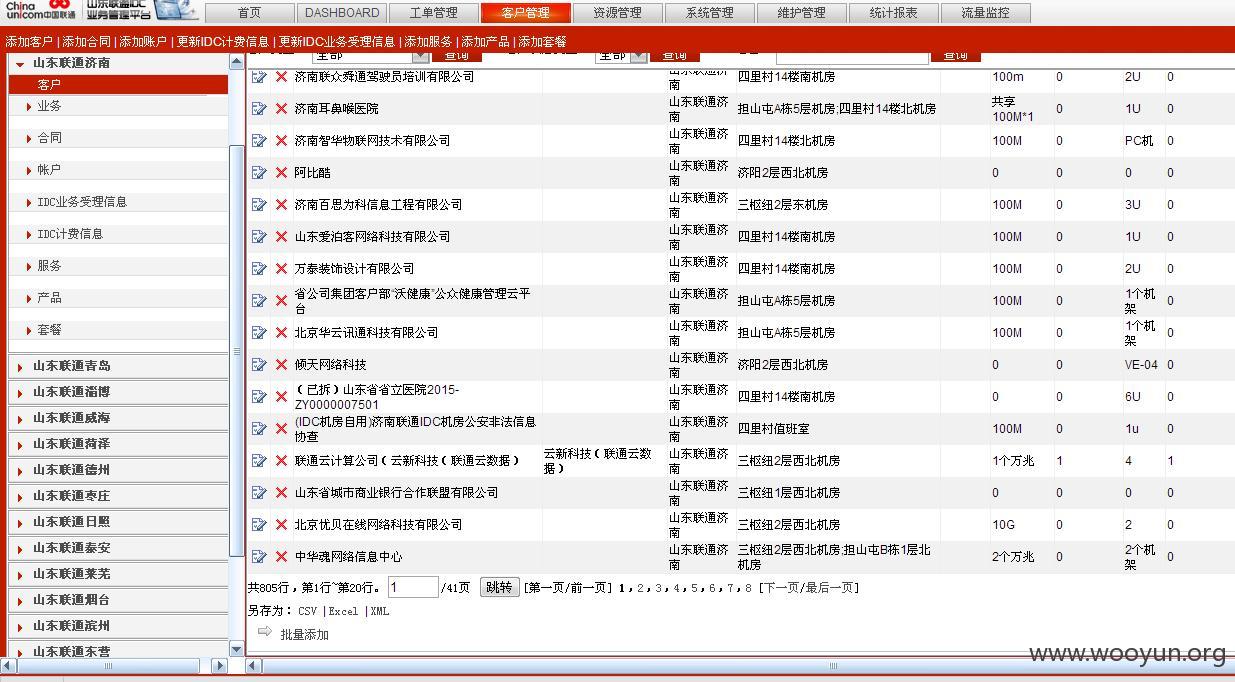The width and height of the screenshot is (1235, 682).
Task: Edit the 山东省城市商业银行合作联盟有限公司 row
Action: coord(259,492)
